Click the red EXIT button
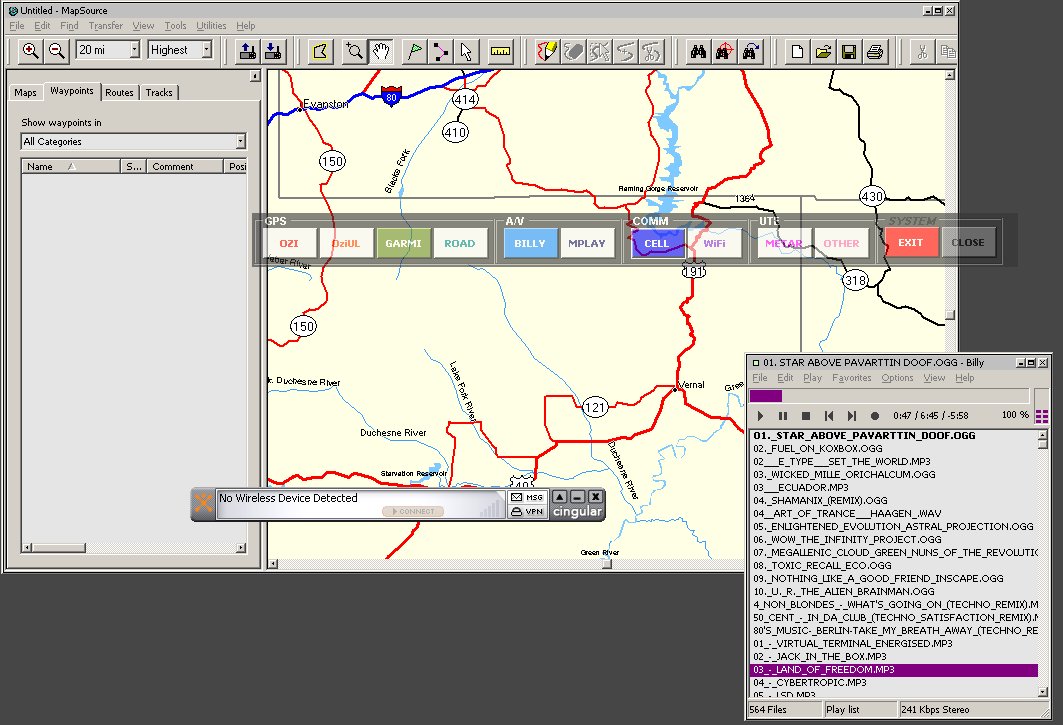The height and width of the screenshot is (725, 1063). pyautogui.click(x=911, y=243)
